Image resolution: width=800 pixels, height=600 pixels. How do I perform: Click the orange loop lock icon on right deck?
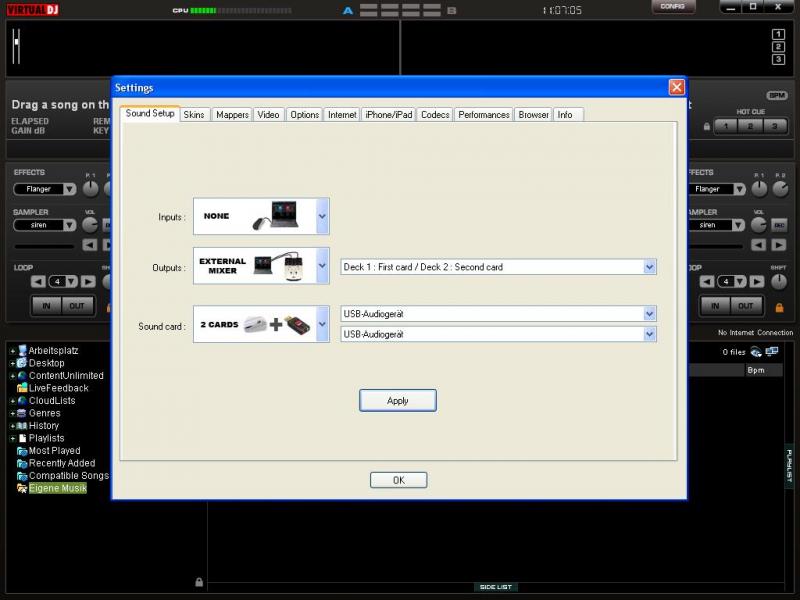tap(778, 306)
